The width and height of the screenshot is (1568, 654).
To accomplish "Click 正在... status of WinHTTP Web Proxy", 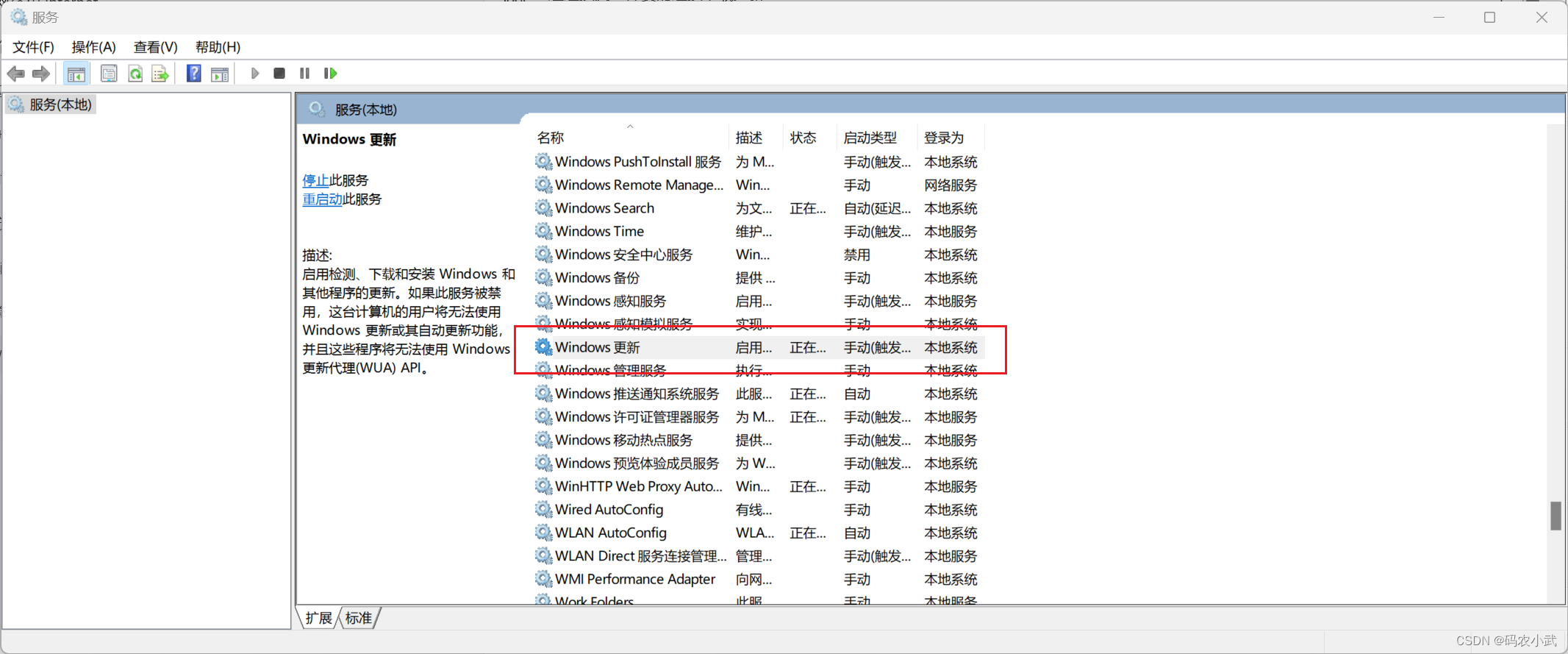I will (808, 486).
